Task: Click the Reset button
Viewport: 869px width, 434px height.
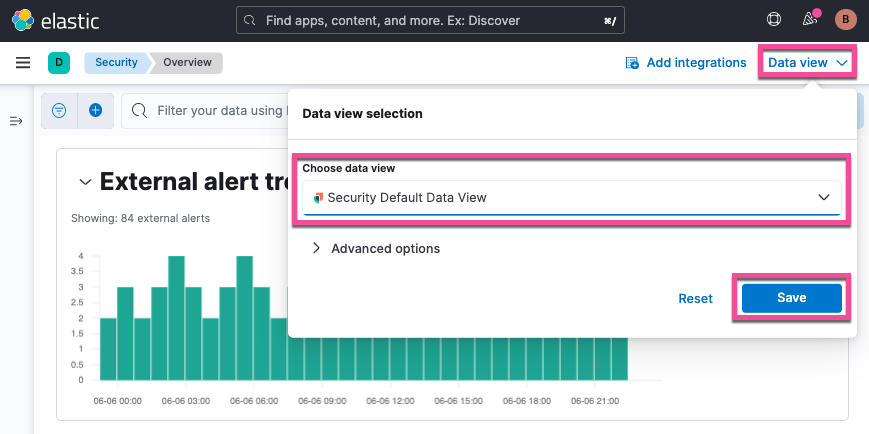Action: point(695,298)
